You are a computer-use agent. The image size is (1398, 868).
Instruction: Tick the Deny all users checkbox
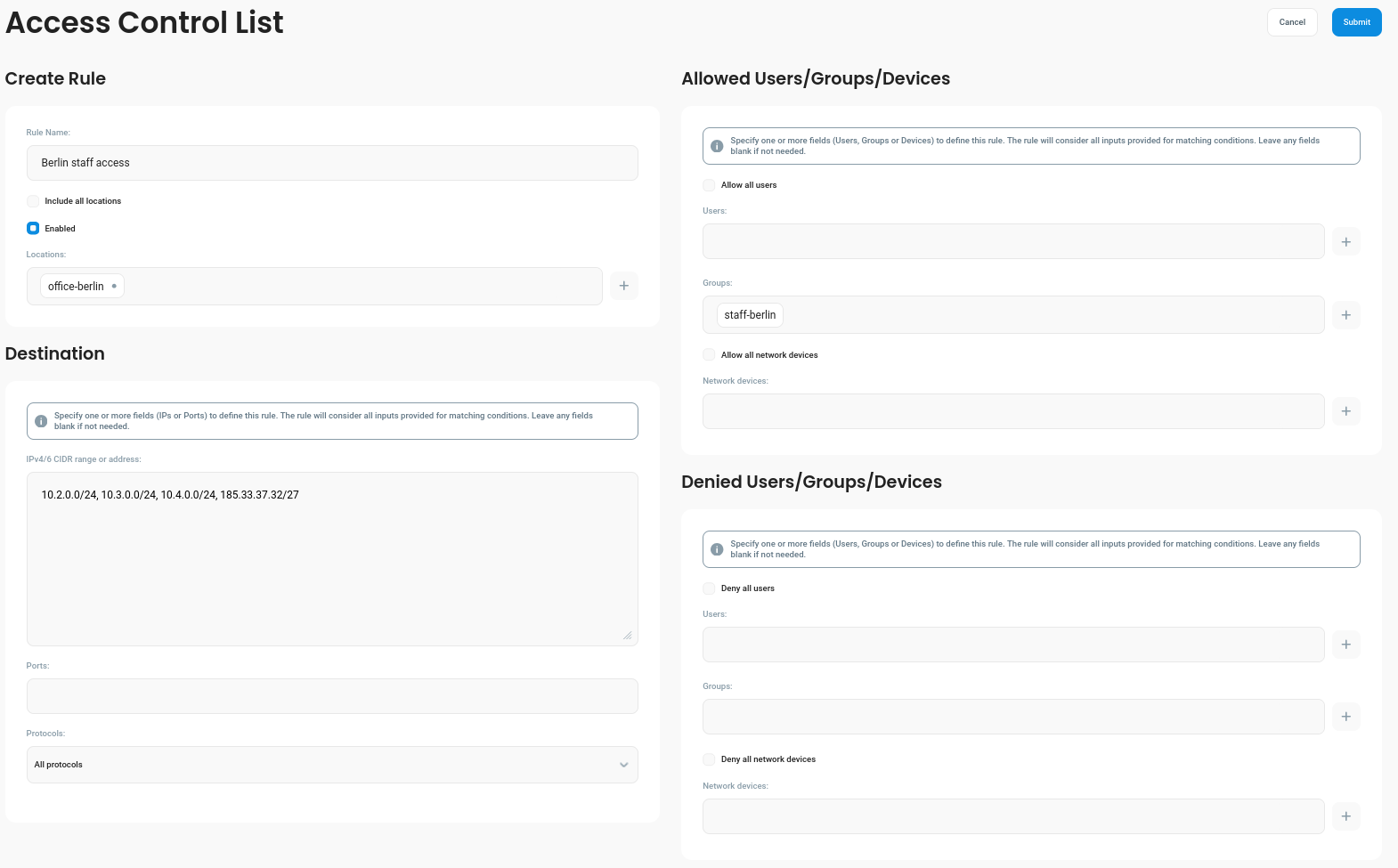pyautogui.click(x=709, y=588)
